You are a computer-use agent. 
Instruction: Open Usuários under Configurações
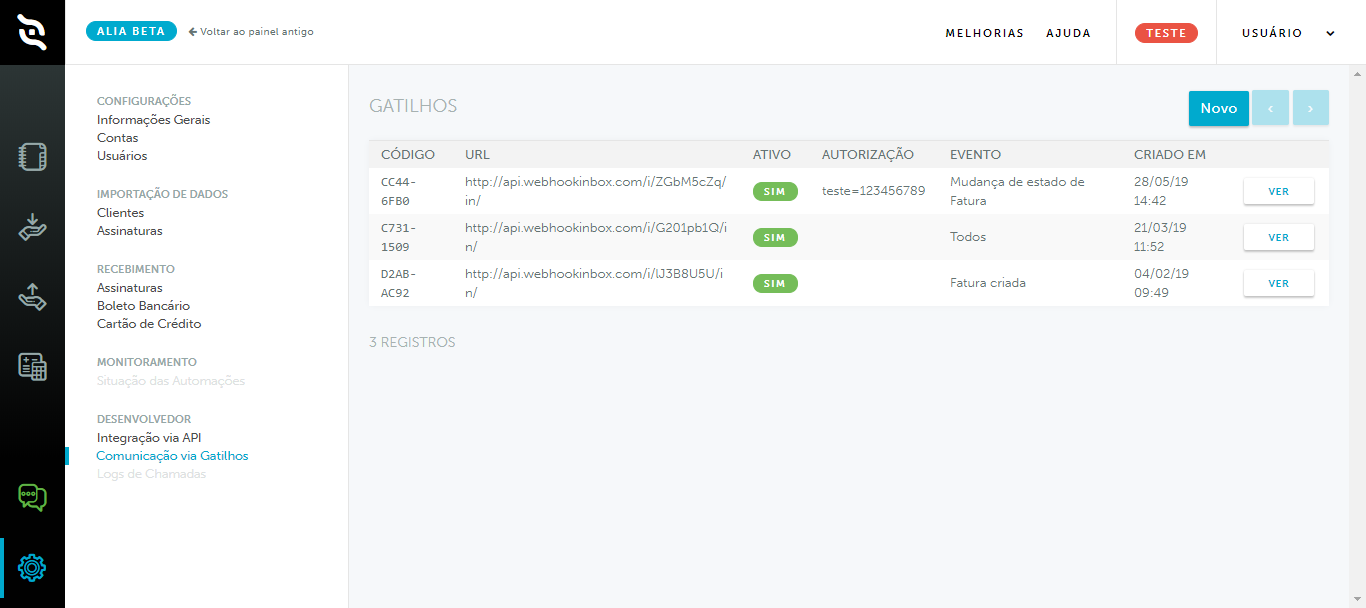point(122,156)
